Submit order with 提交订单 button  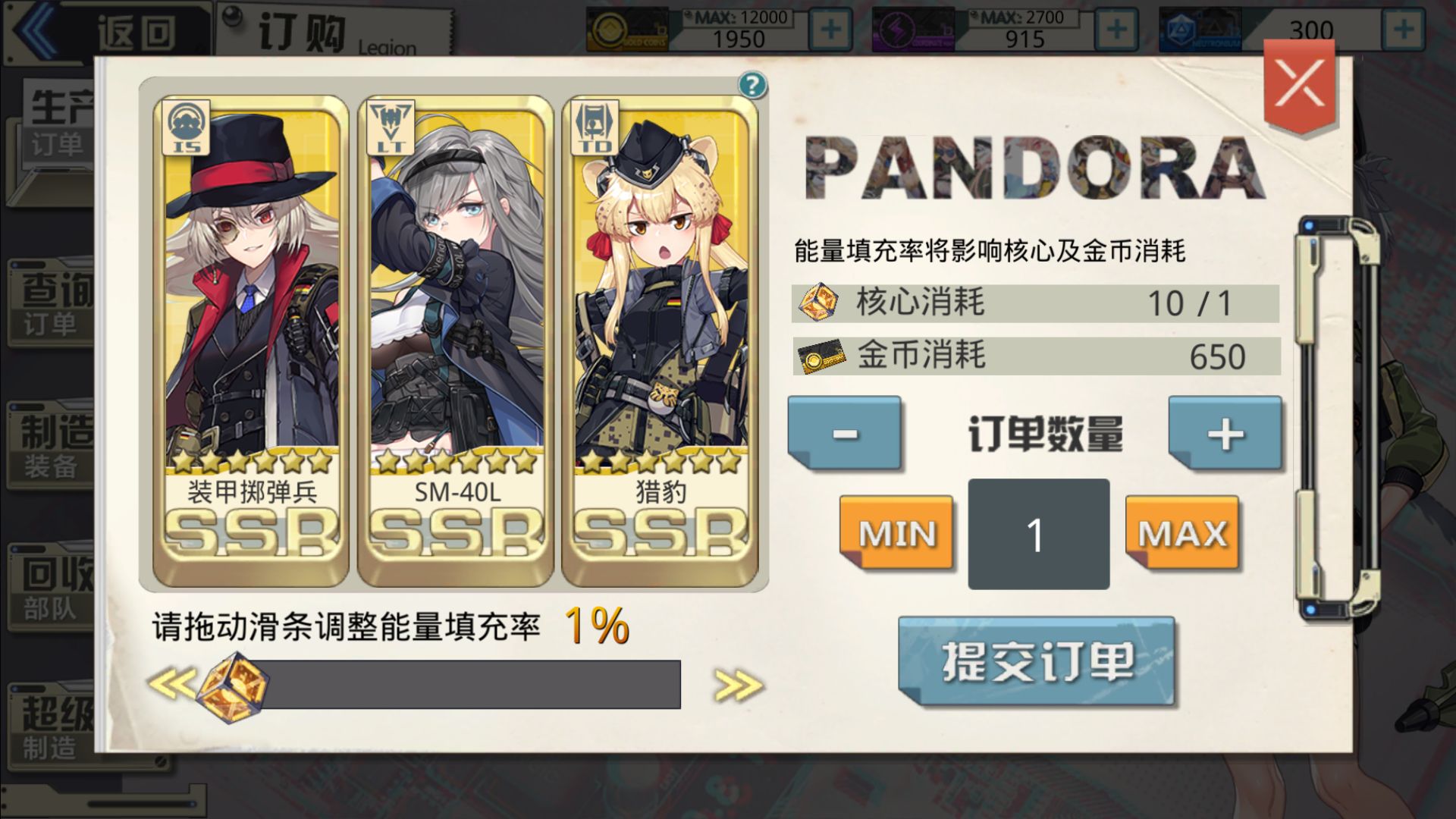tap(1037, 662)
